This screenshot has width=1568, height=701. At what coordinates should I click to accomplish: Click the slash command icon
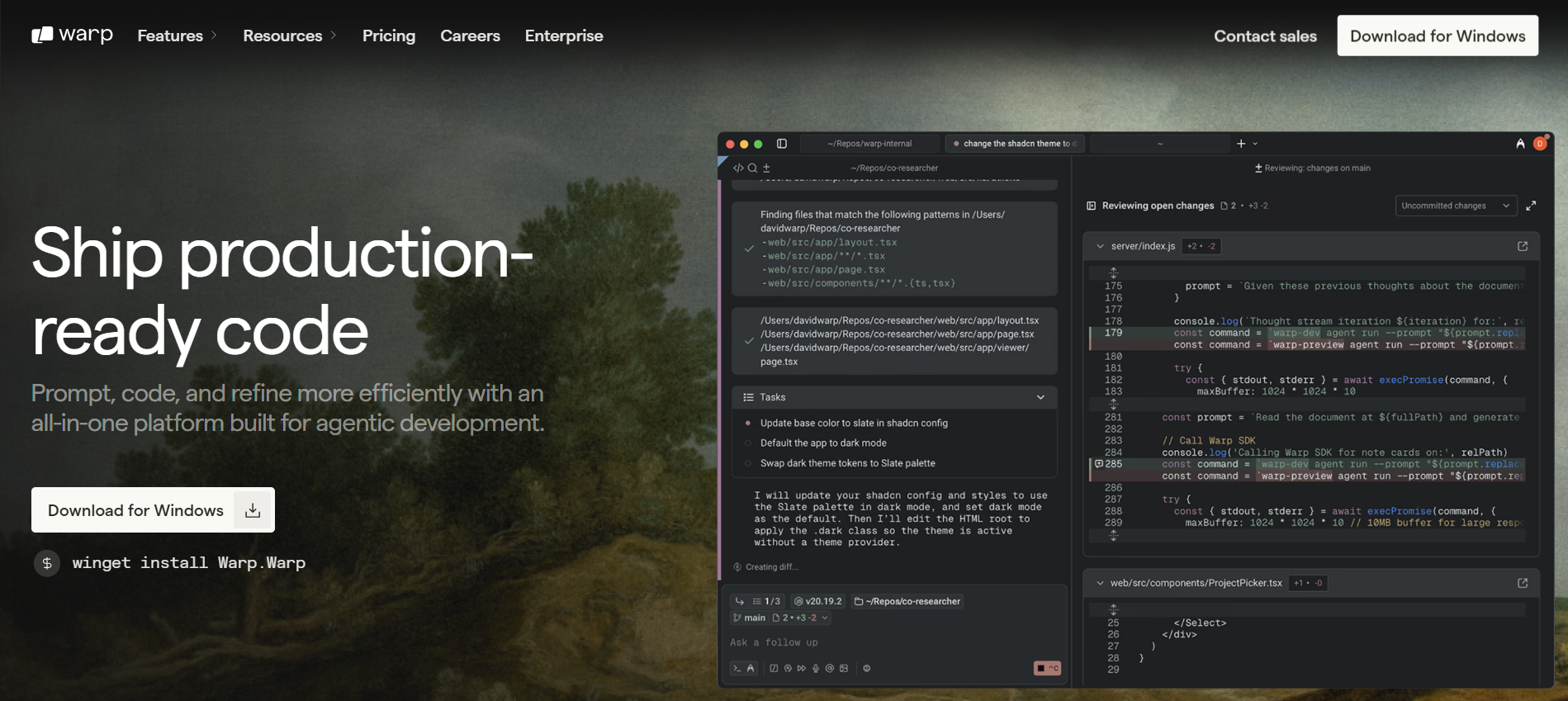click(774, 668)
